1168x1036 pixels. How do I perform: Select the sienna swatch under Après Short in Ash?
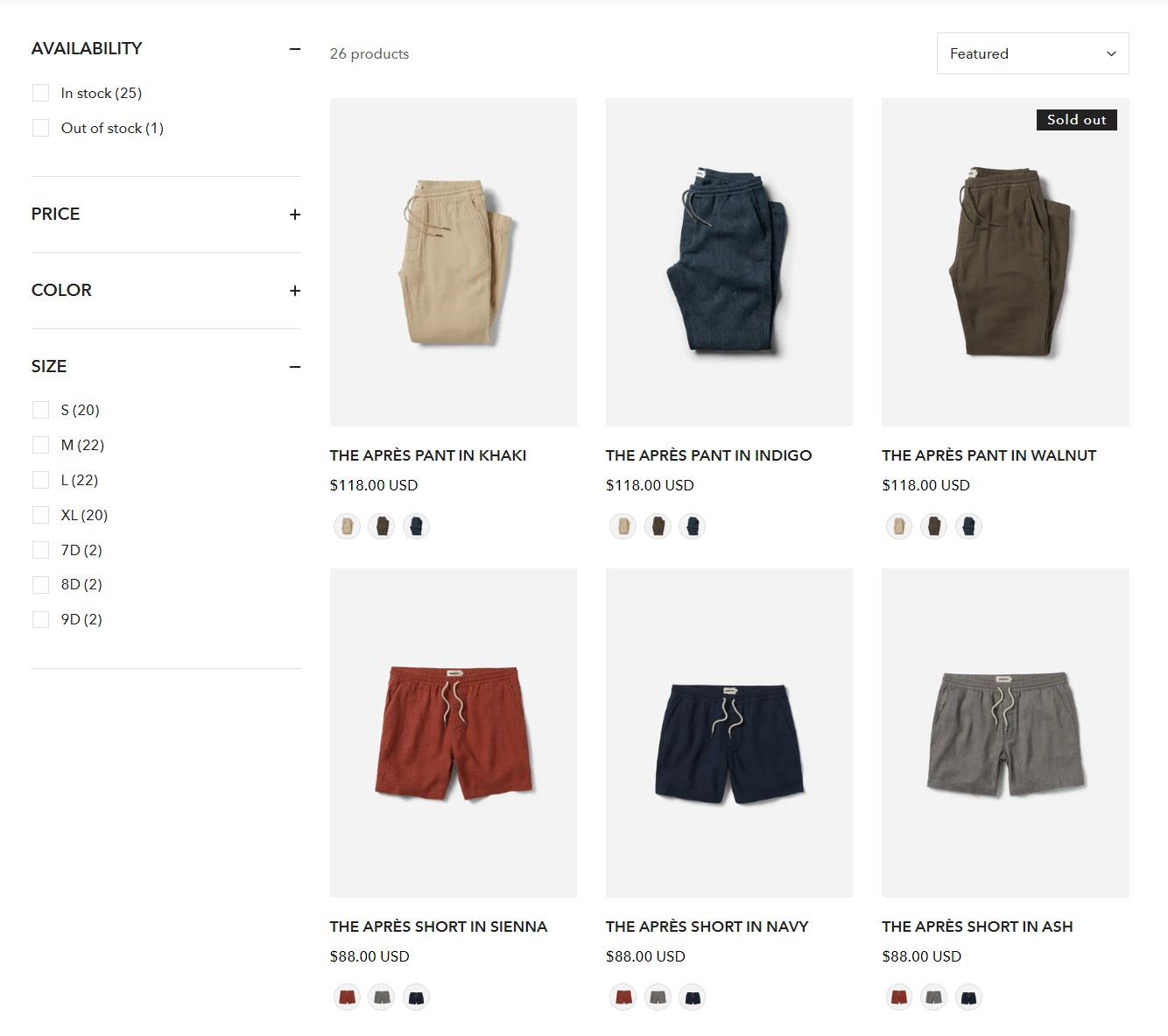[898, 997]
